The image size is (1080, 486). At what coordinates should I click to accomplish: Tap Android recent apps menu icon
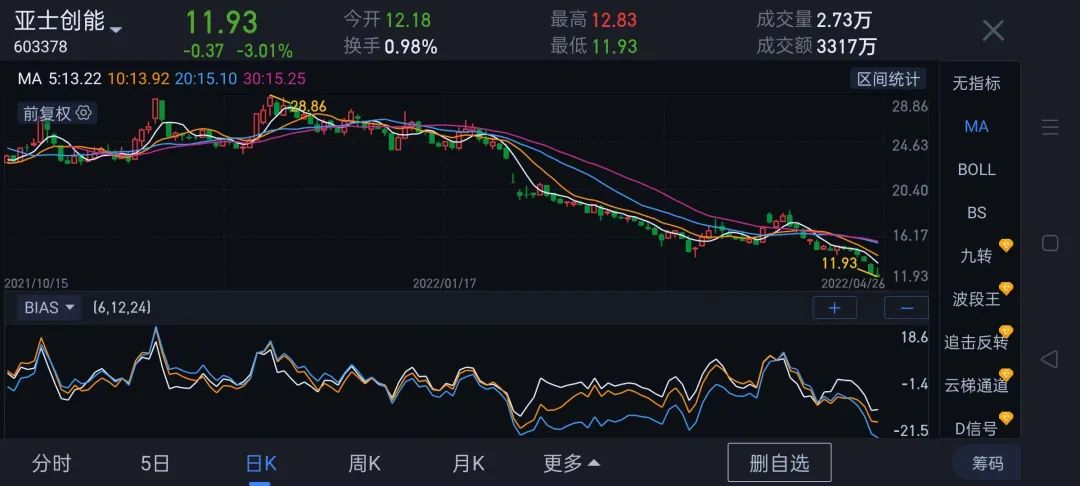coord(1050,127)
